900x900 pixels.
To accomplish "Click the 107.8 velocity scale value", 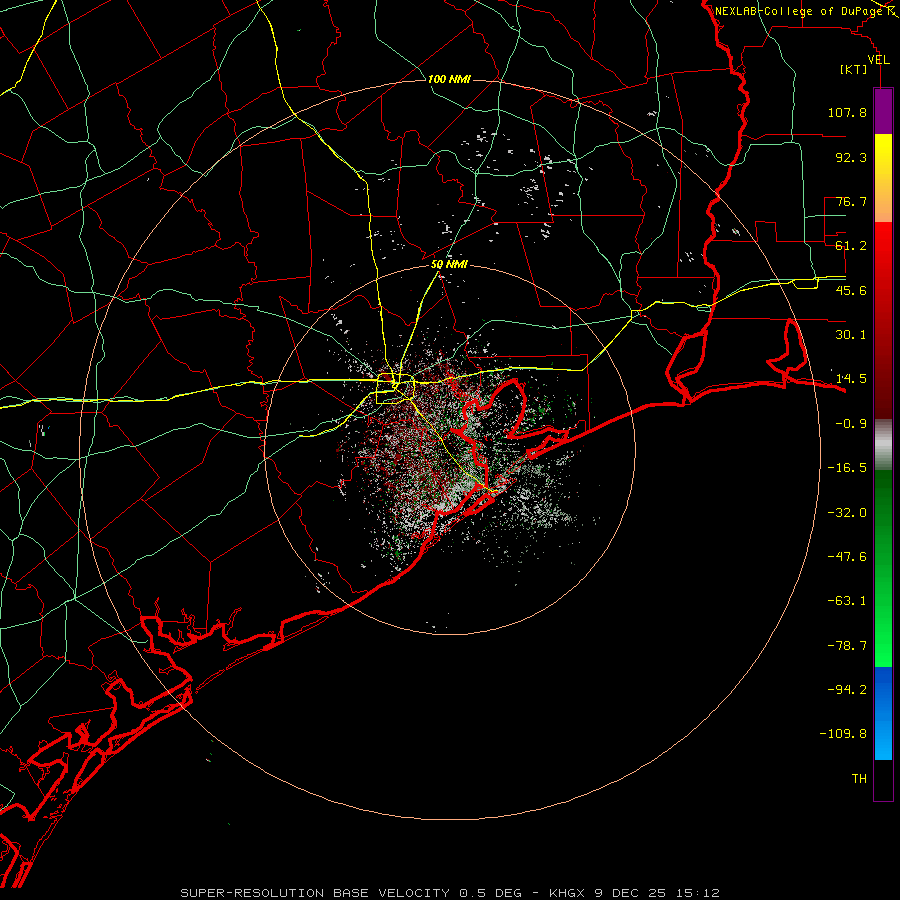I will tap(847, 112).
